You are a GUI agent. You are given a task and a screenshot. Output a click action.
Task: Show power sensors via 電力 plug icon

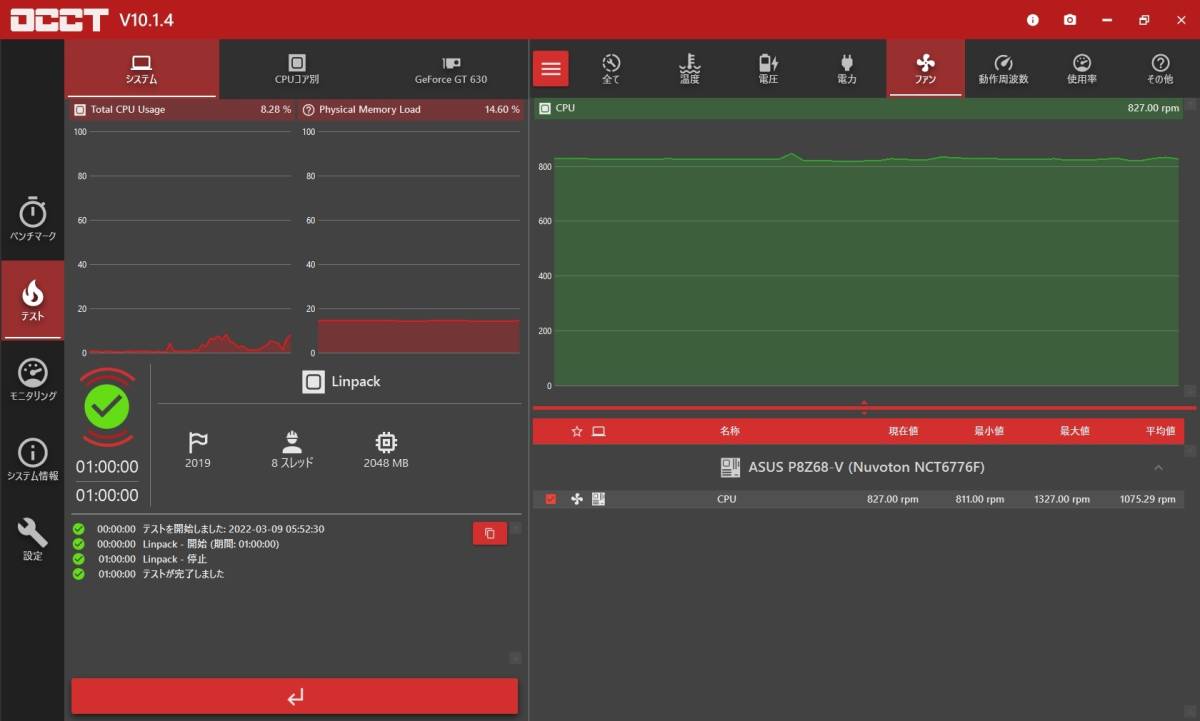[x=846, y=68]
